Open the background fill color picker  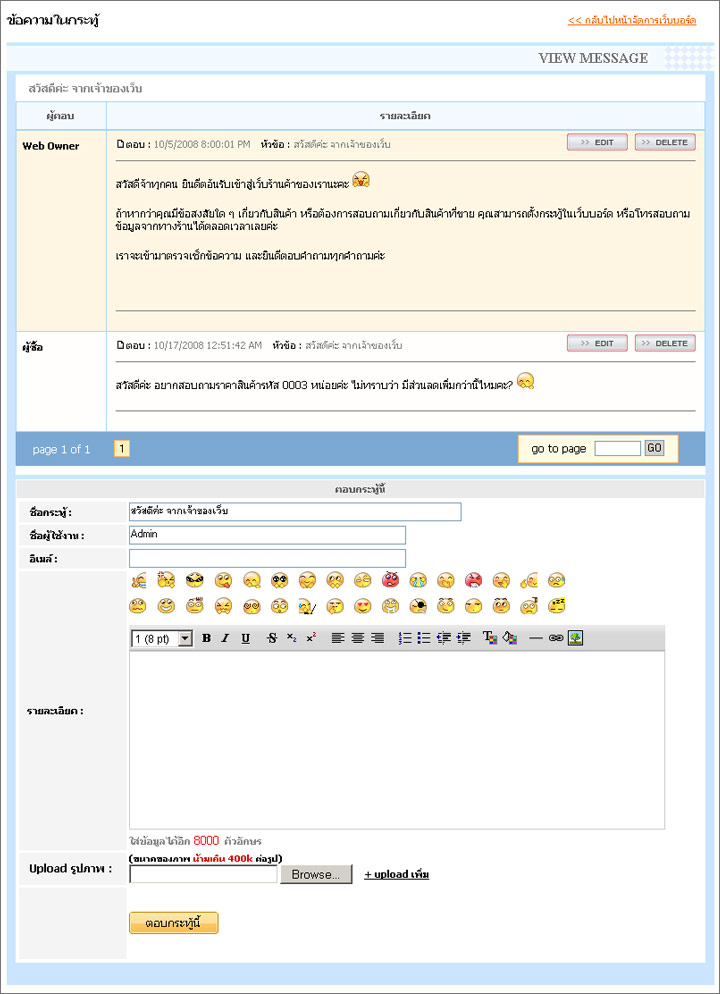pyautogui.click(x=510, y=638)
